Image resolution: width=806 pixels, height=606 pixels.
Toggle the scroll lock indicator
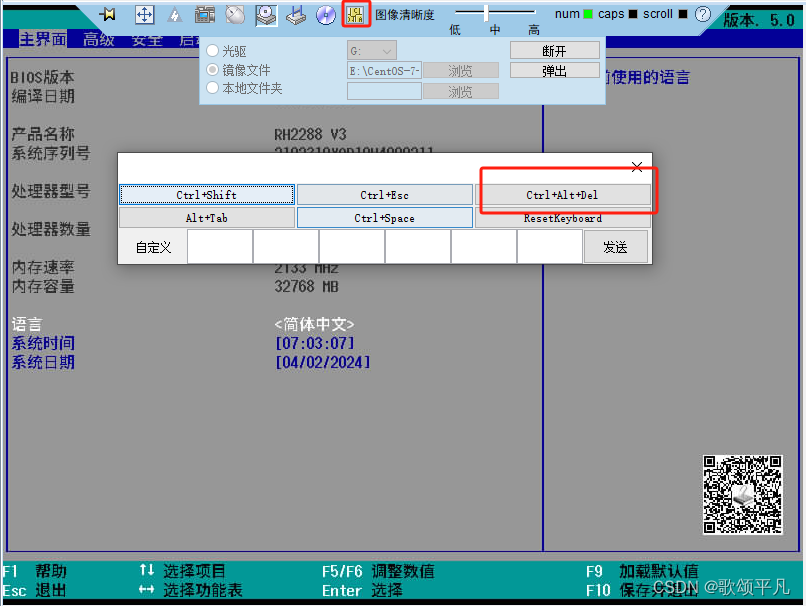[683, 14]
